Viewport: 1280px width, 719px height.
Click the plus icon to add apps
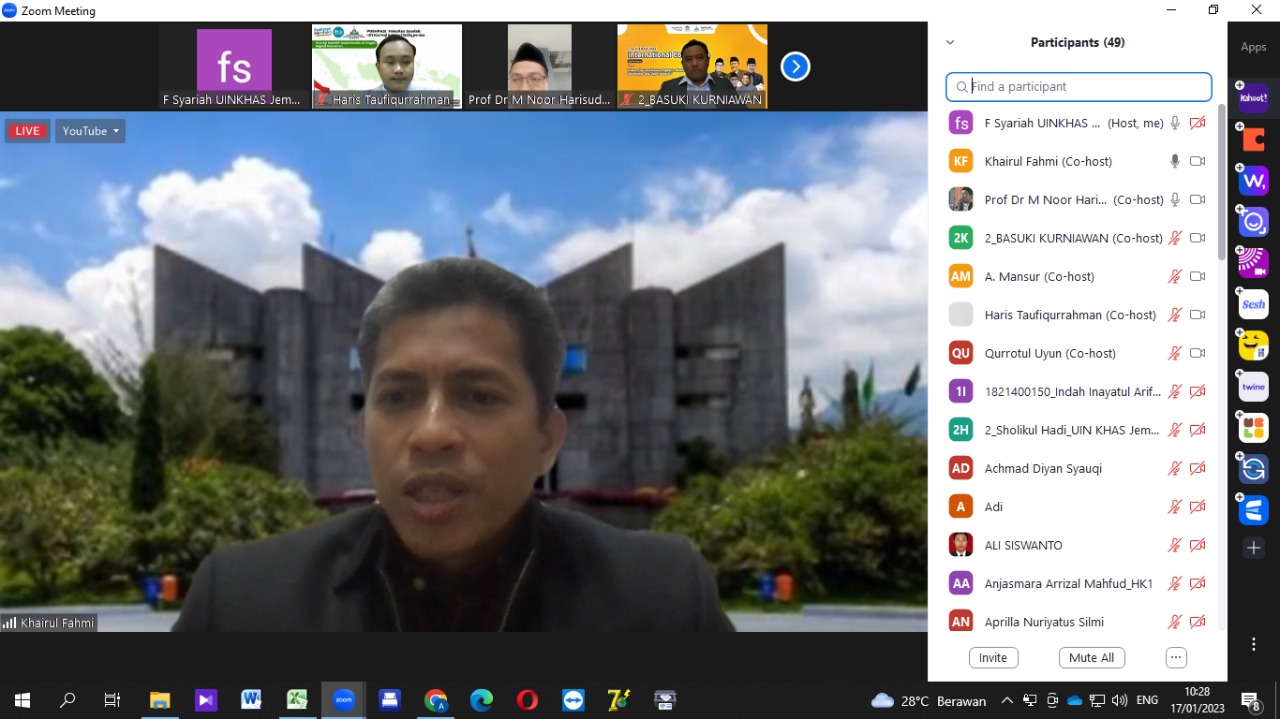[x=1254, y=548]
